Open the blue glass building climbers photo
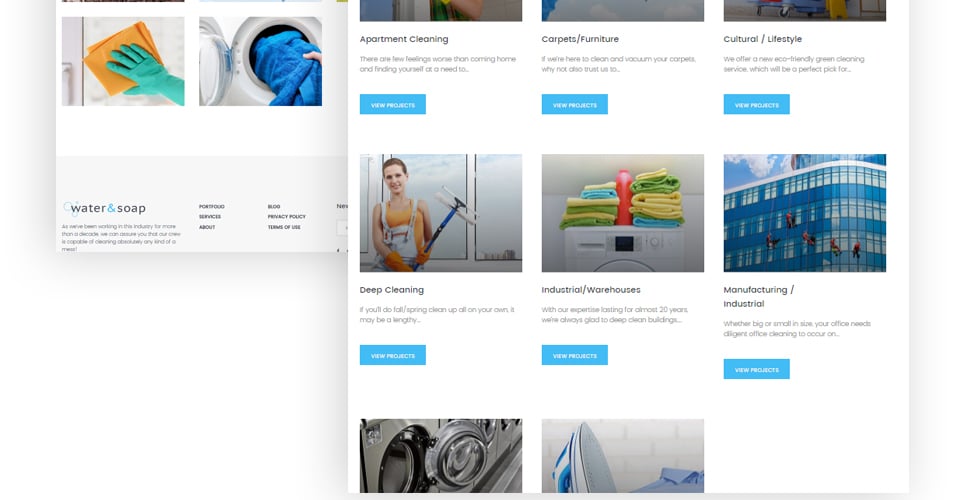Screen dimensions: 965x500 (805, 213)
